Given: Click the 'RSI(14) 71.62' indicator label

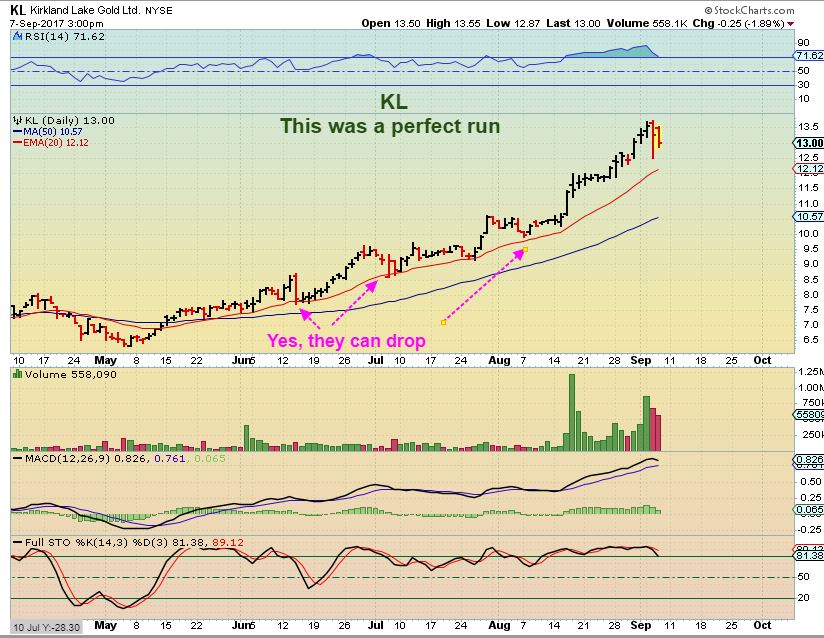Looking at the screenshot, I should pos(65,36).
